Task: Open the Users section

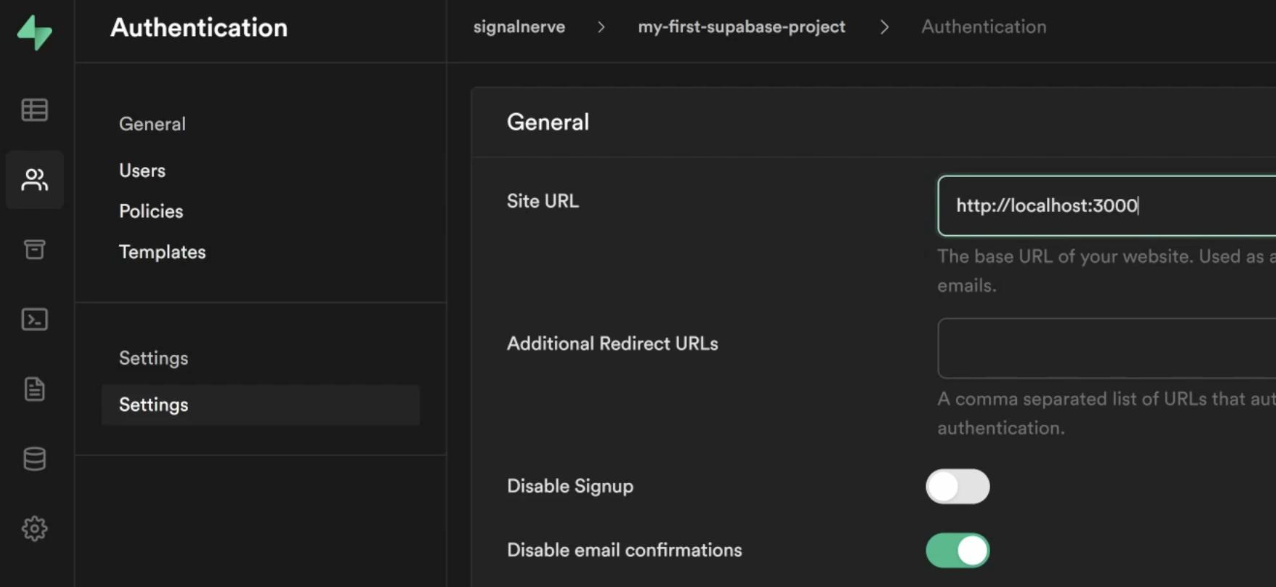Action: (142, 171)
